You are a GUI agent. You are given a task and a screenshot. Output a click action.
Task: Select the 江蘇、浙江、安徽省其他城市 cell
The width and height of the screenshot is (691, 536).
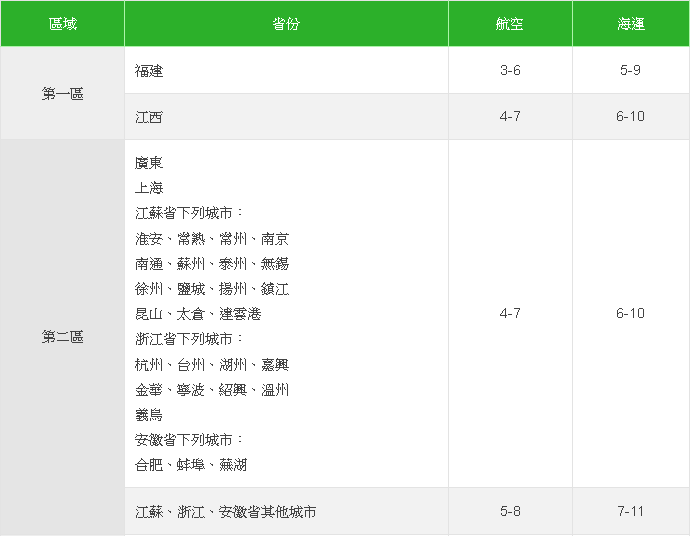[227, 512]
